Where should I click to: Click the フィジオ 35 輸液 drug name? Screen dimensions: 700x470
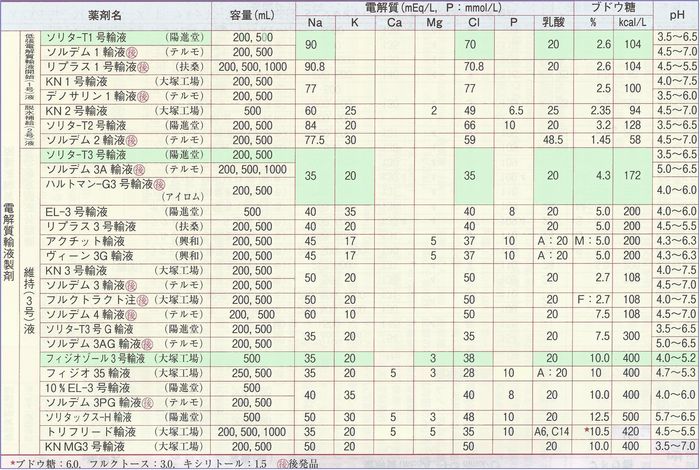[x=88, y=373]
